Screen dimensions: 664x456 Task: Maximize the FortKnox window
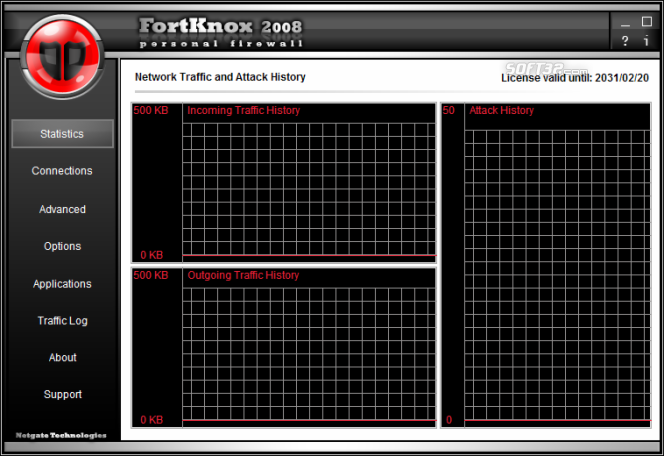pos(647,22)
